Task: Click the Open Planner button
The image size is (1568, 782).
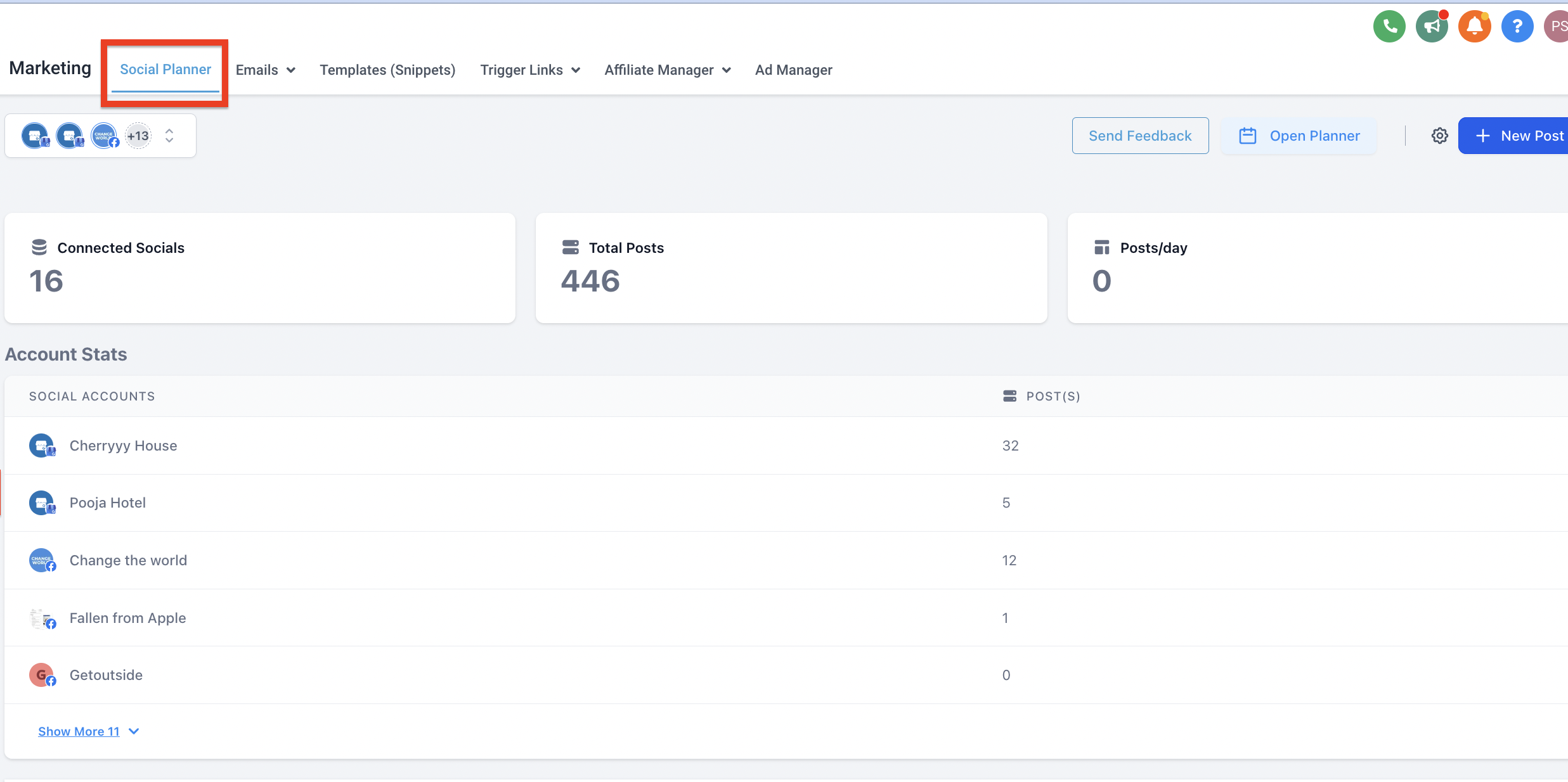Action: pyautogui.click(x=1299, y=136)
